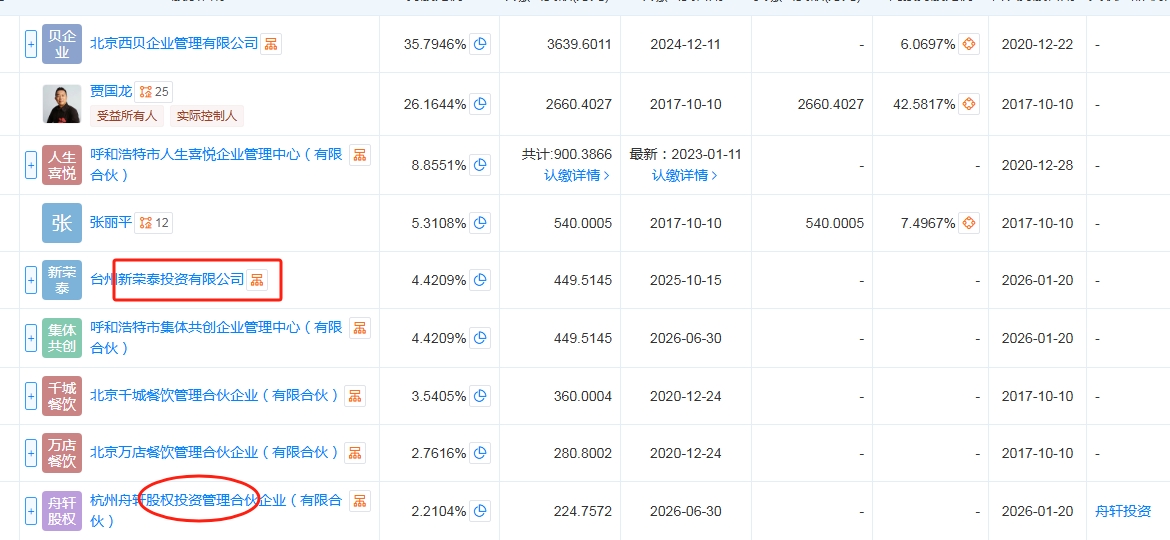Expand the 北京西贝企业管理有限公司 row with plus button

coord(31,44)
